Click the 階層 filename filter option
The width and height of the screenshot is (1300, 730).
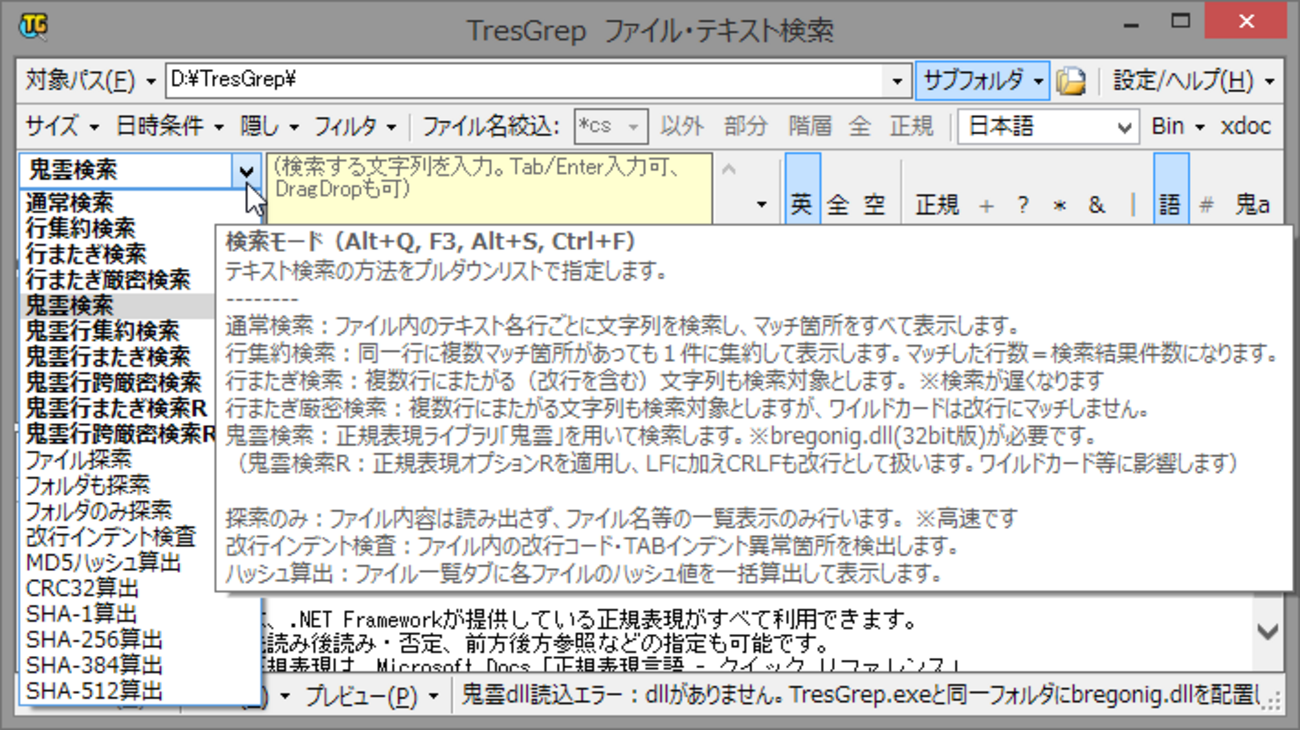click(x=810, y=126)
